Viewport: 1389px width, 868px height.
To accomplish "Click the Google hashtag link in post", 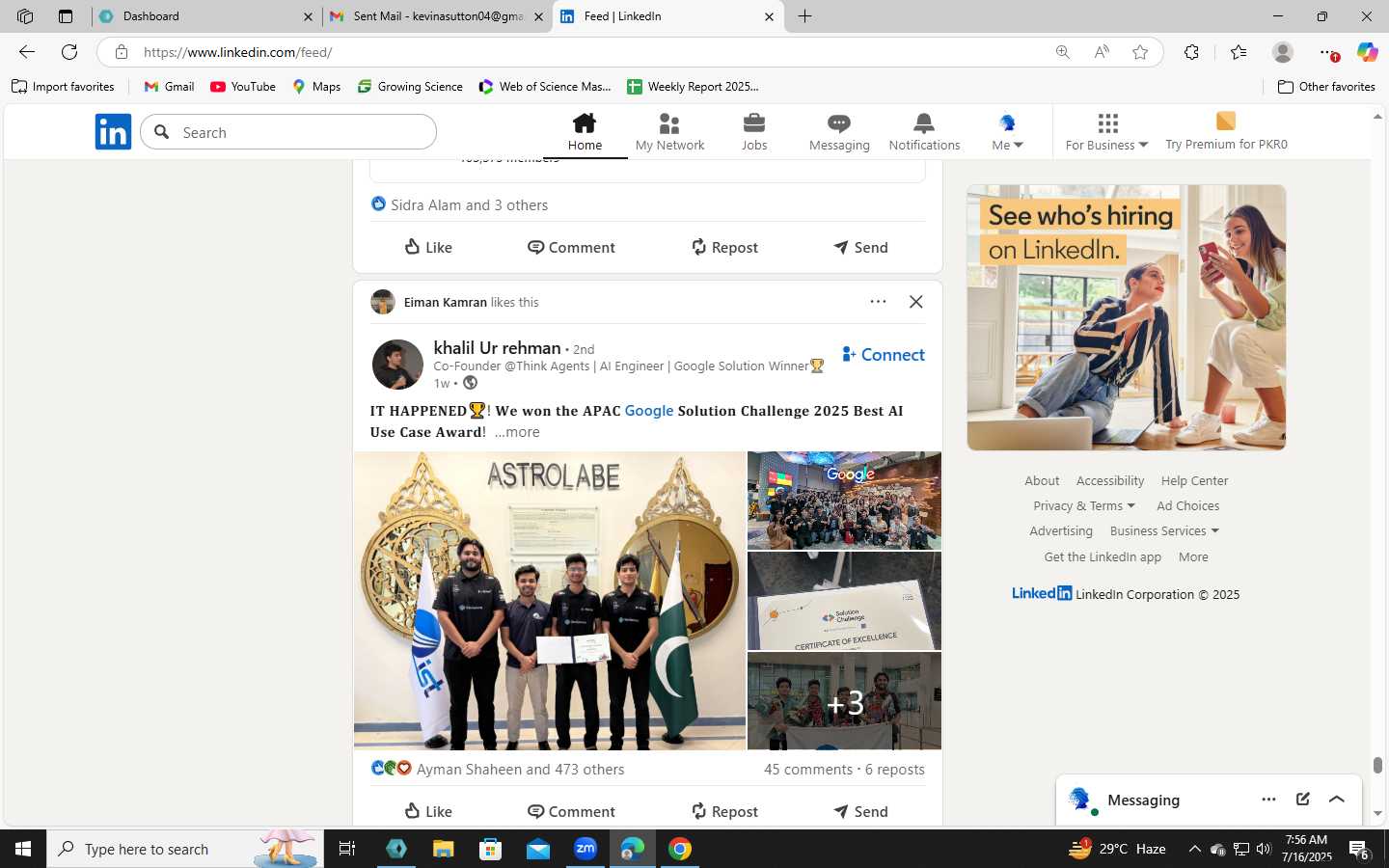I will coord(649,411).
